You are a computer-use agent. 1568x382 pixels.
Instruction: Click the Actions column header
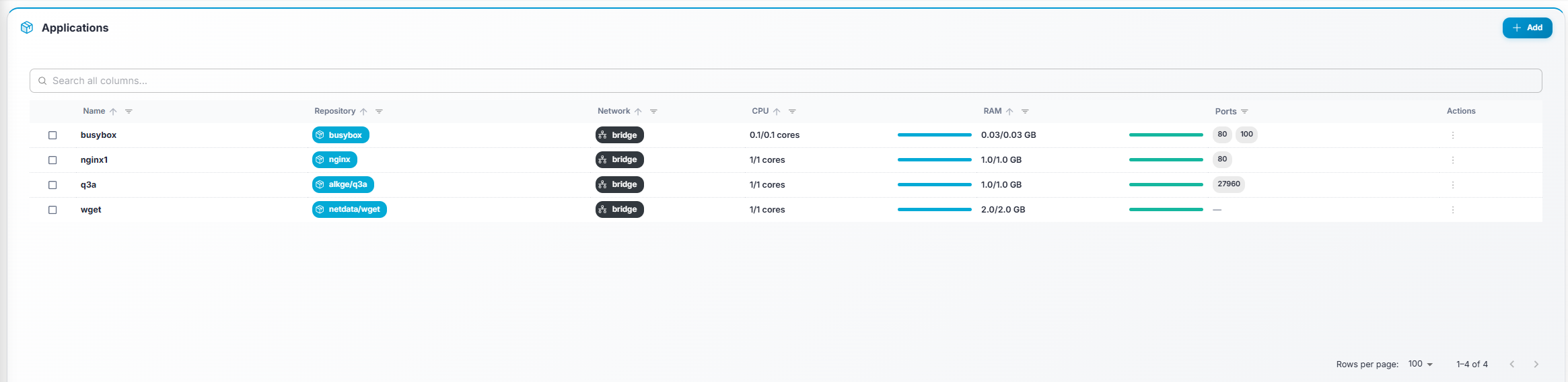(x=1461, y=111)
